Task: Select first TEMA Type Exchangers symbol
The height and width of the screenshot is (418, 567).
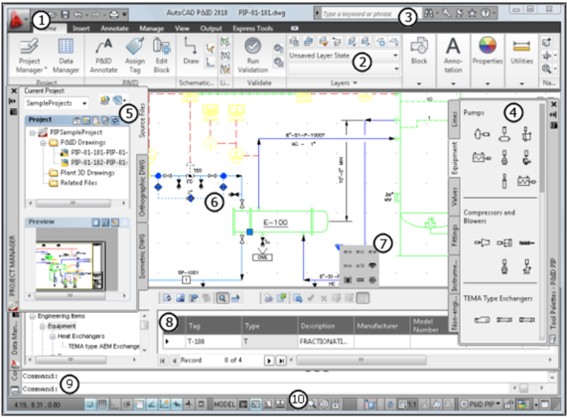Action: click(x=482, y=320)
